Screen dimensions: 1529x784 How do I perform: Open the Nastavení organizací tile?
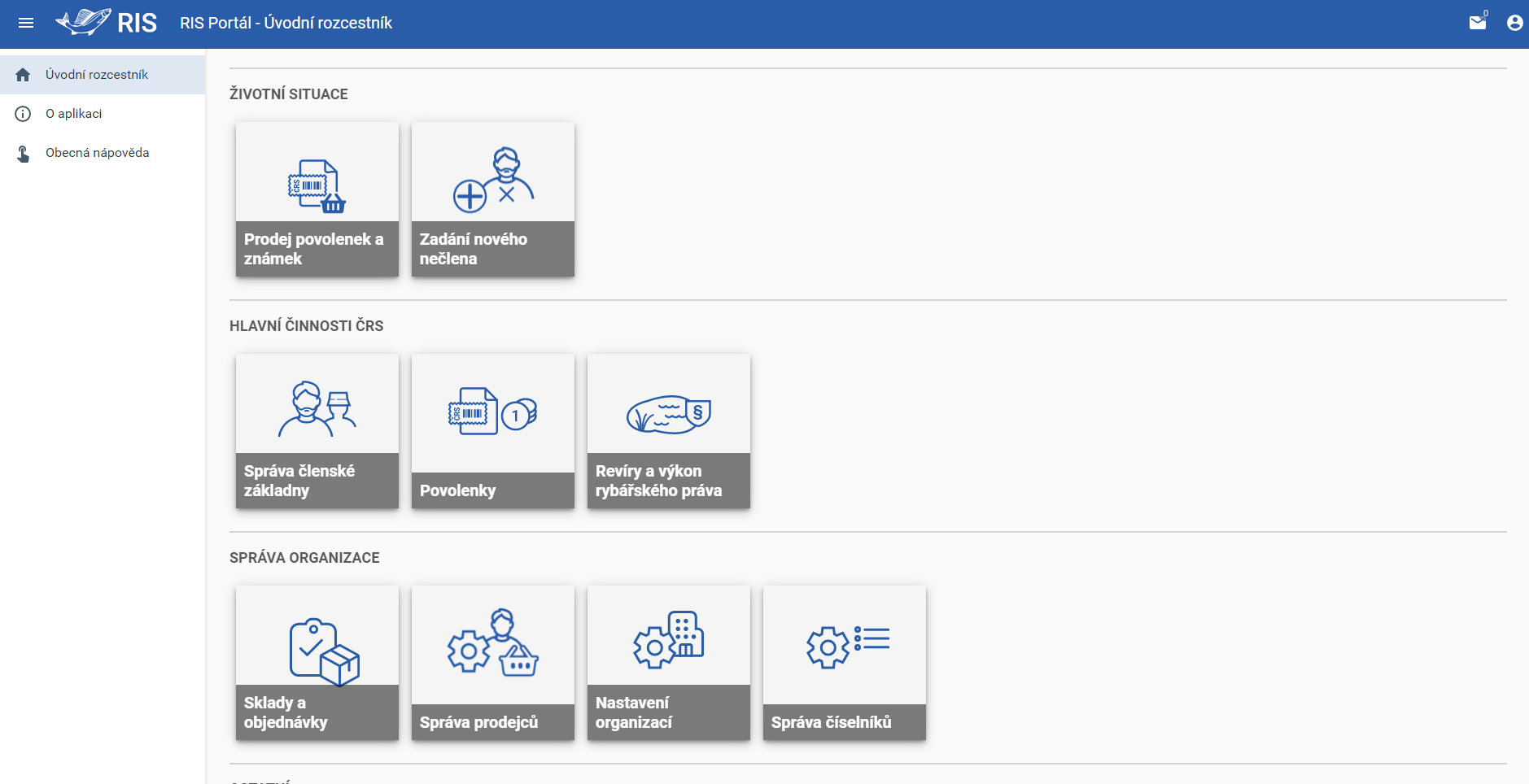tap(668, 663)
